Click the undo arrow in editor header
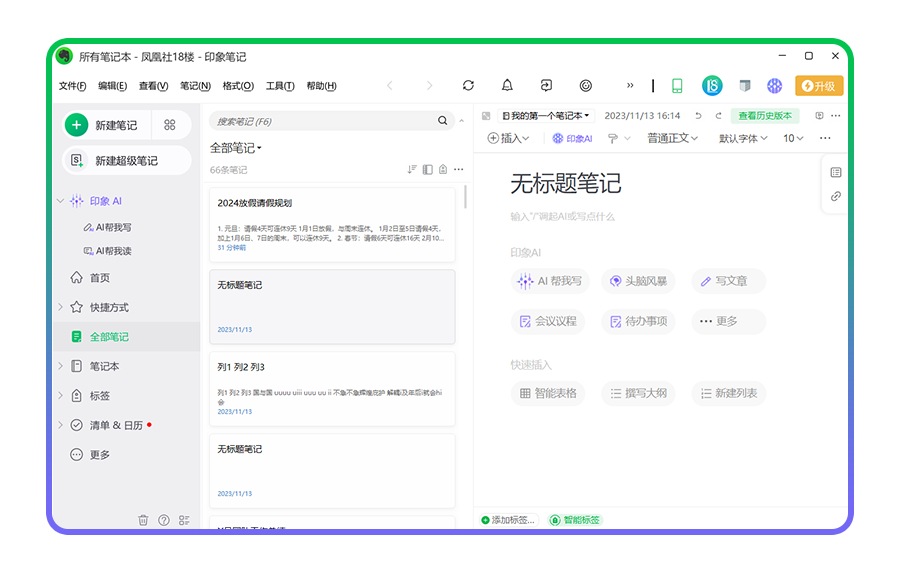Screen dimensions: 900x572 tap(698, 116)
